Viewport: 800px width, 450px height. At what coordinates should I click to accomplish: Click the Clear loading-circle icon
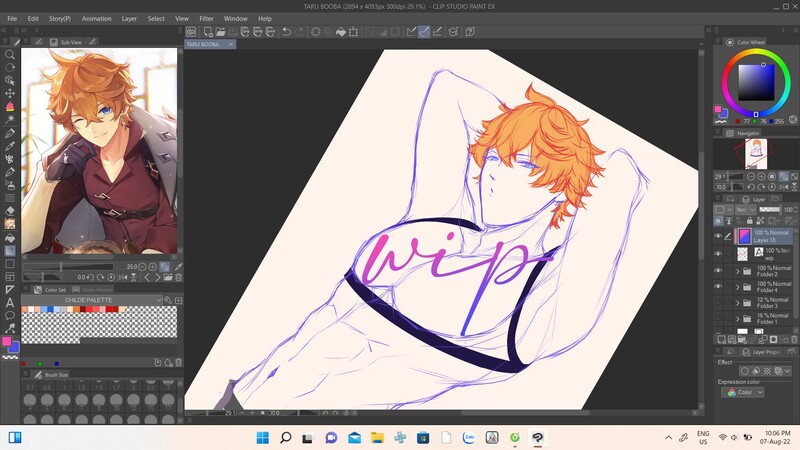click(x=315, y=32)
